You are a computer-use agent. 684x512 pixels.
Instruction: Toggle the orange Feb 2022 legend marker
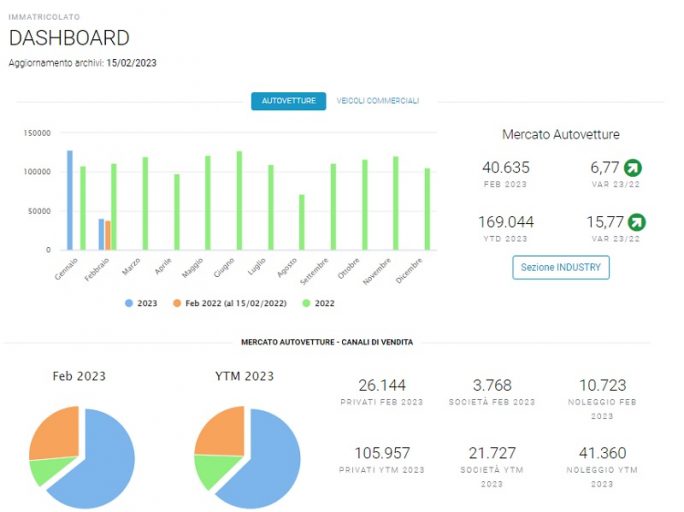(x=177, y=303)
